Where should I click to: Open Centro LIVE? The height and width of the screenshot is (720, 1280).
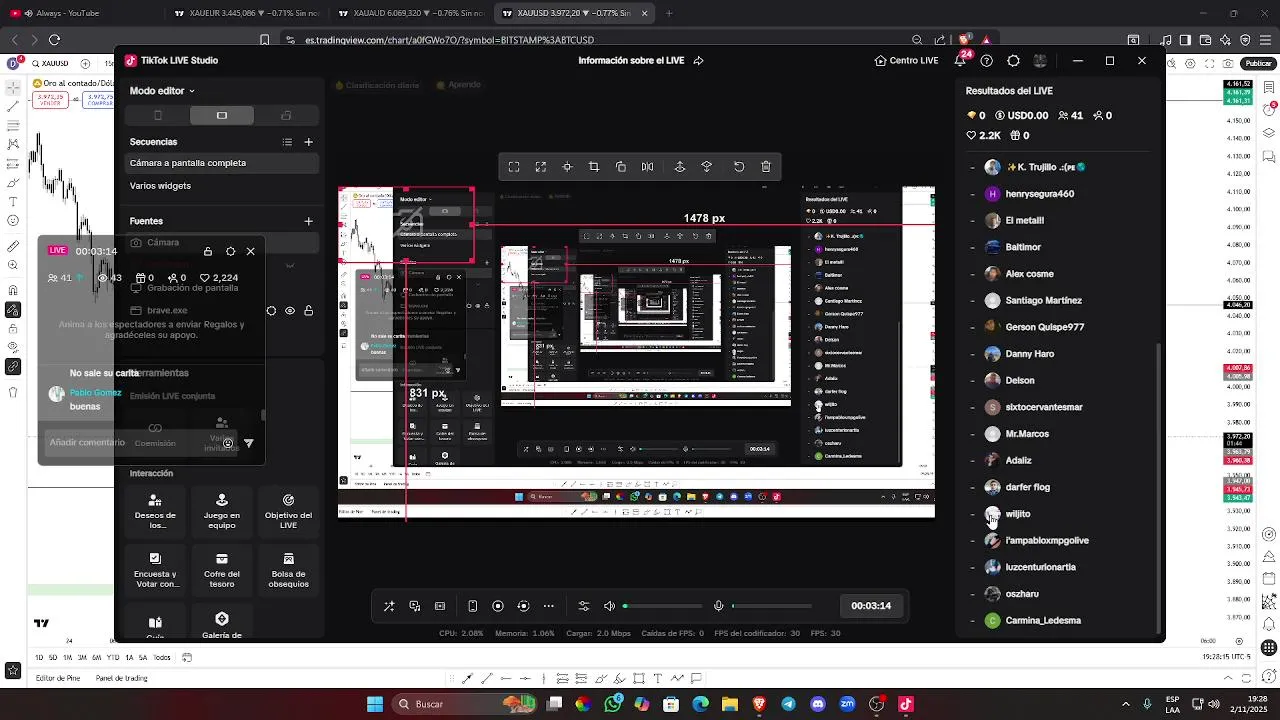click(906, 60)
